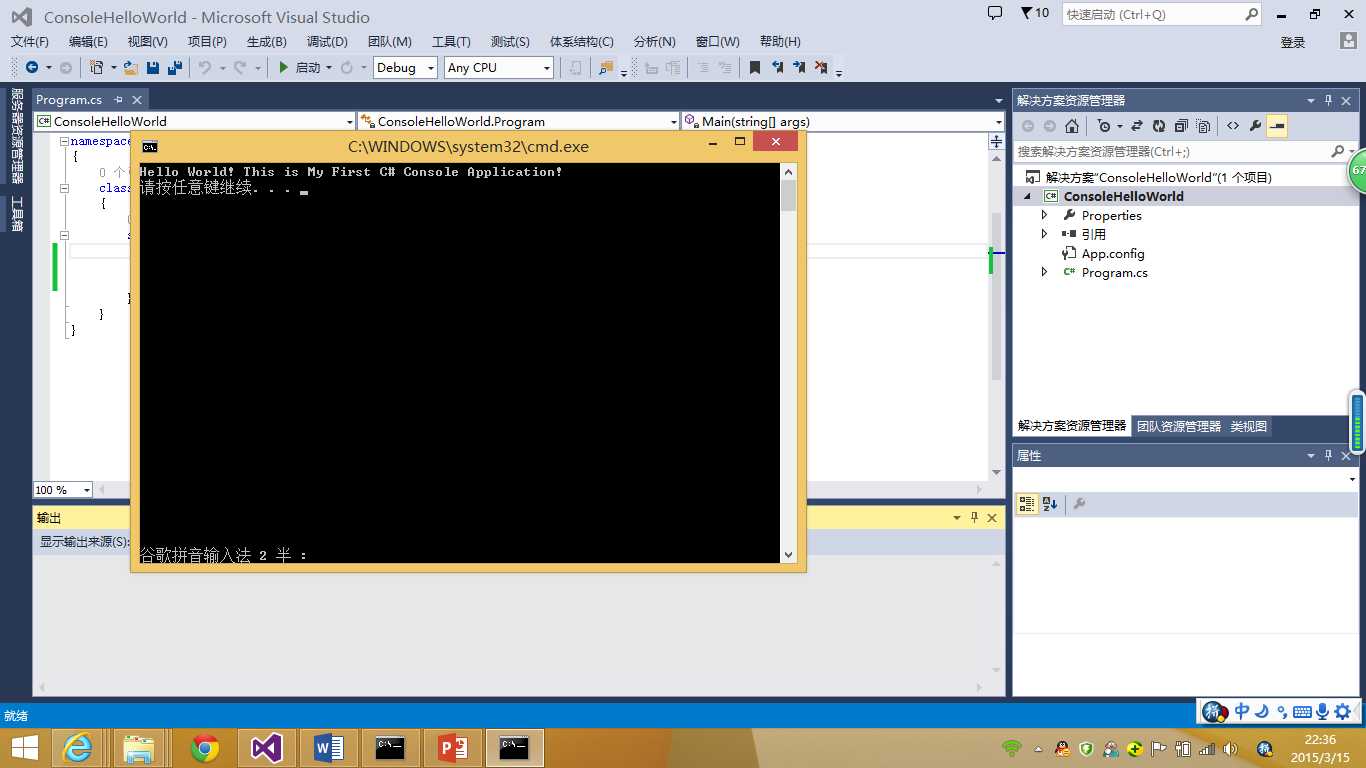Open Google Chrome from the taskbar

coord(205,747)
